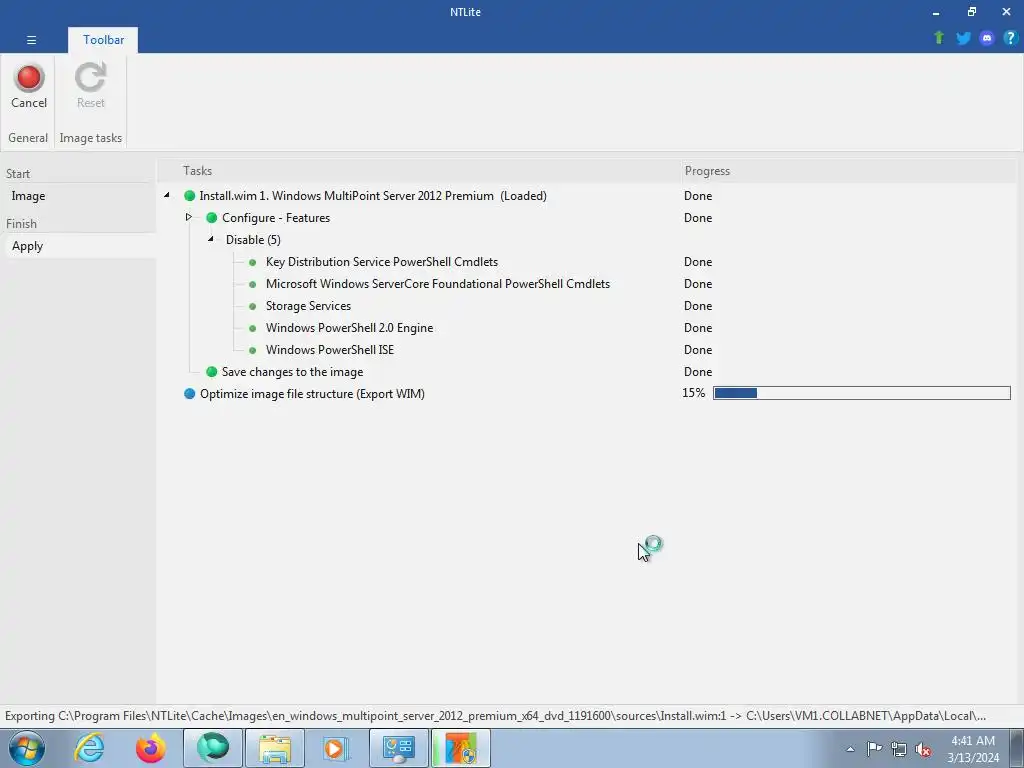Click the muted volume tray icon
The height and width of the screenshot is (768, 1024).
pos(923,749)
